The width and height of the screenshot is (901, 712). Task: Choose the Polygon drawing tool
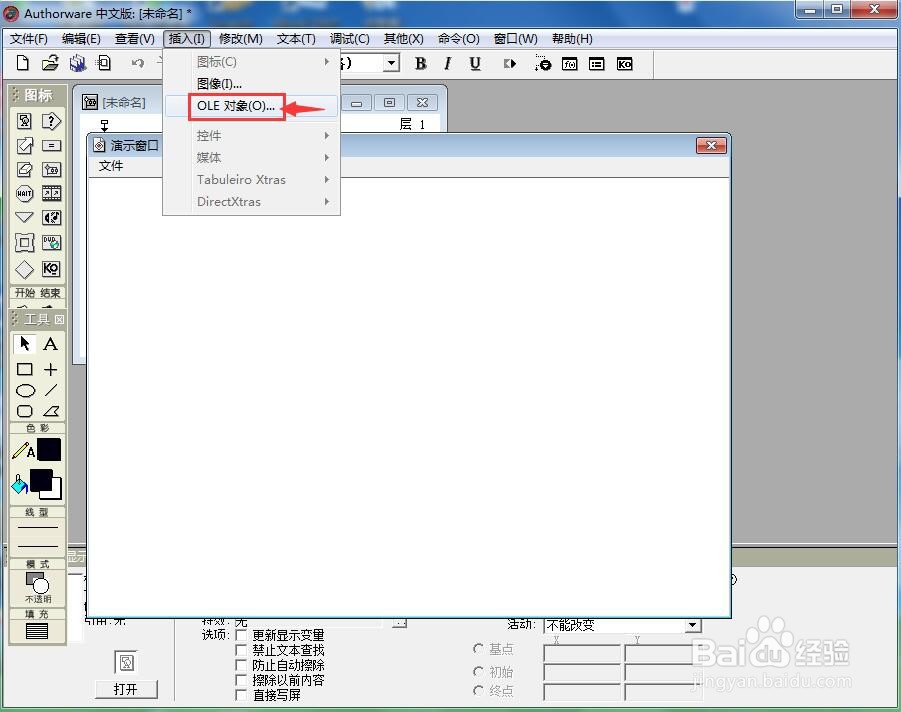[x=51, y=411]
